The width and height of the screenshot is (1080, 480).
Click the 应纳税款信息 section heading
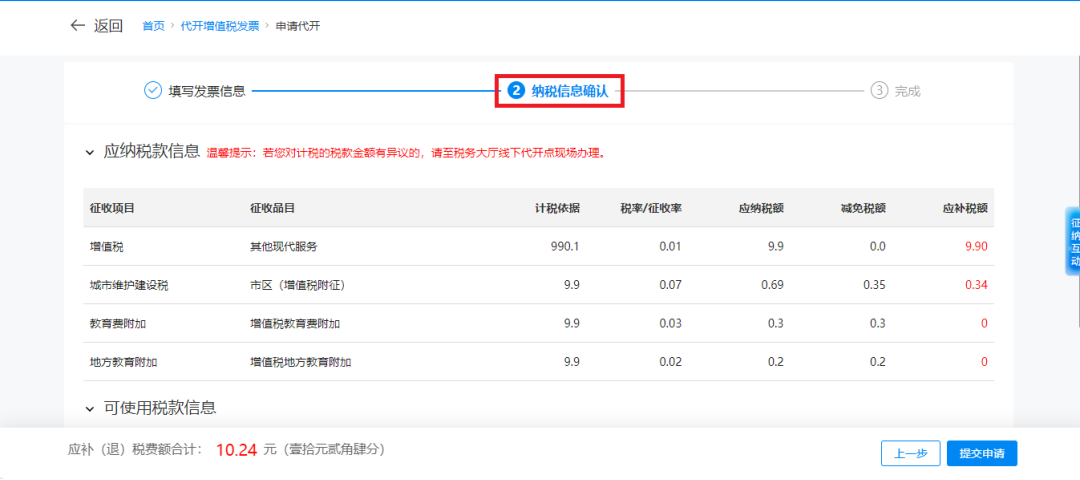tap(152, 151)
